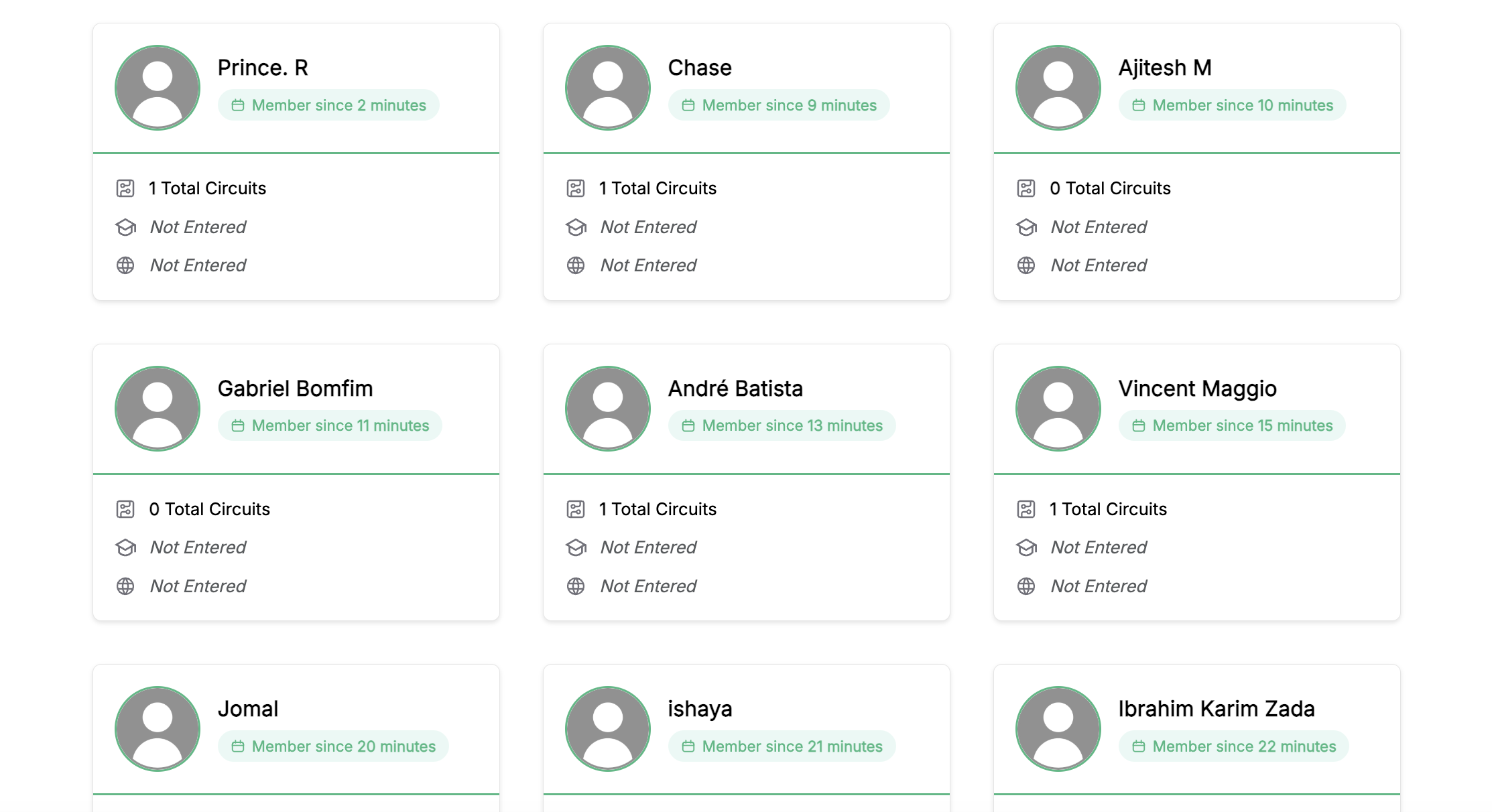1492x812 pixels.
Task: Click the globe icon on Ajitesh M's card
Action: (x=1026, y=265)
